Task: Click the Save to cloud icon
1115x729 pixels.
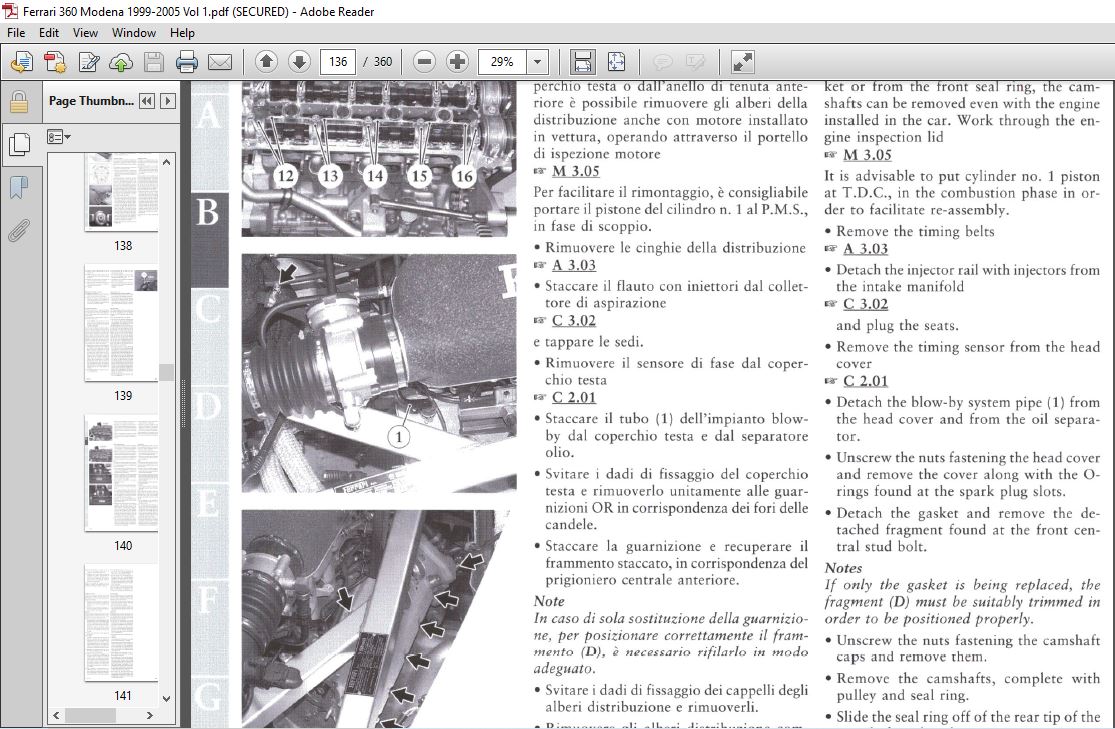Action: point(121,63)
